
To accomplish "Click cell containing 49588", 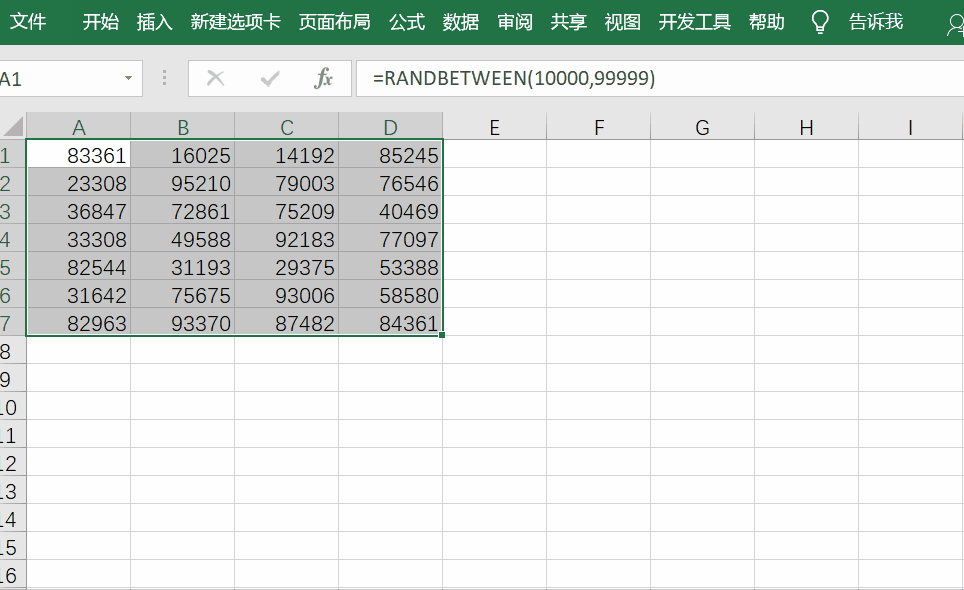I will click(x=183, y=239).
